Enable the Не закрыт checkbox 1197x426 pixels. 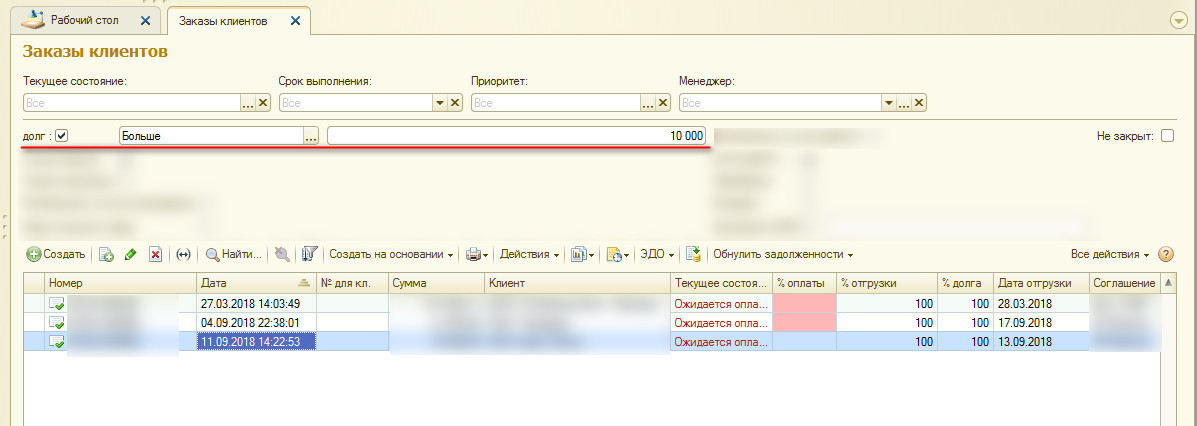pos(1167,136)
